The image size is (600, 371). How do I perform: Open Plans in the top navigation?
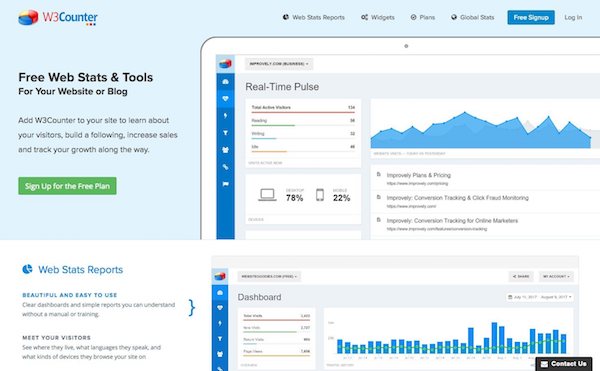[422, 17]
